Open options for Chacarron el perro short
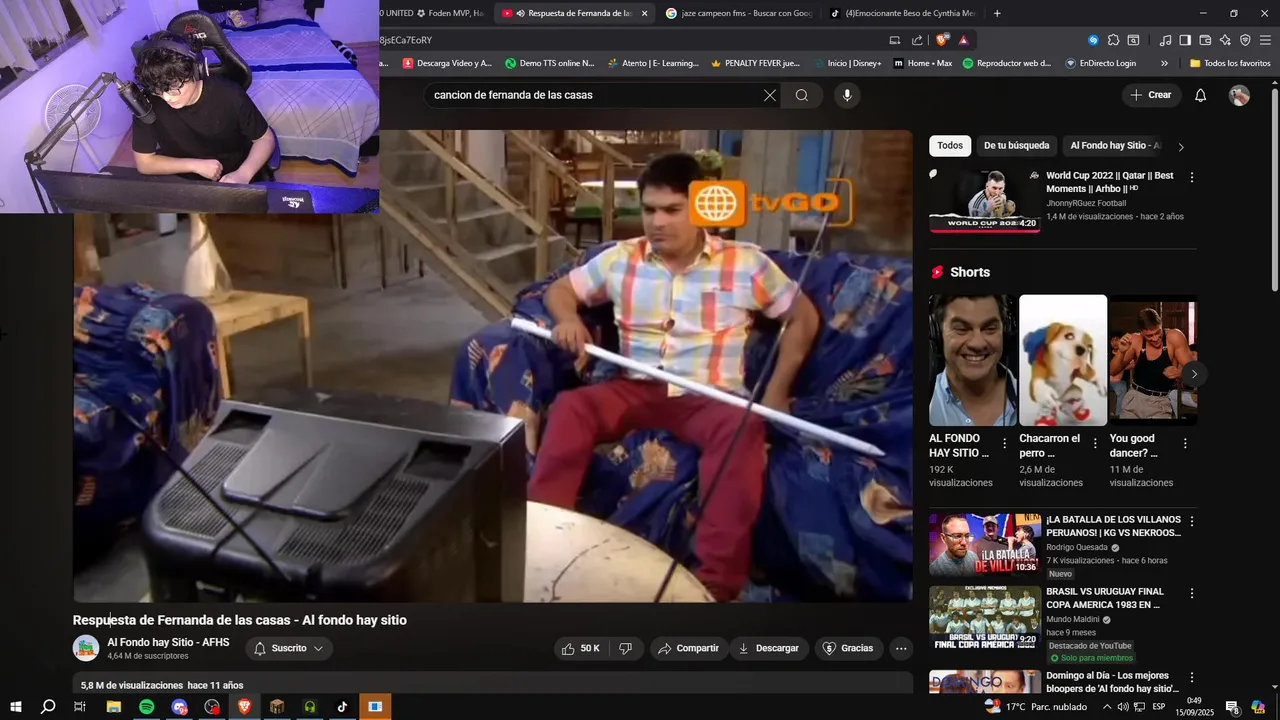Image resolution: width=1280 pixels, height=720 pixels. (x=1095, y=443)
